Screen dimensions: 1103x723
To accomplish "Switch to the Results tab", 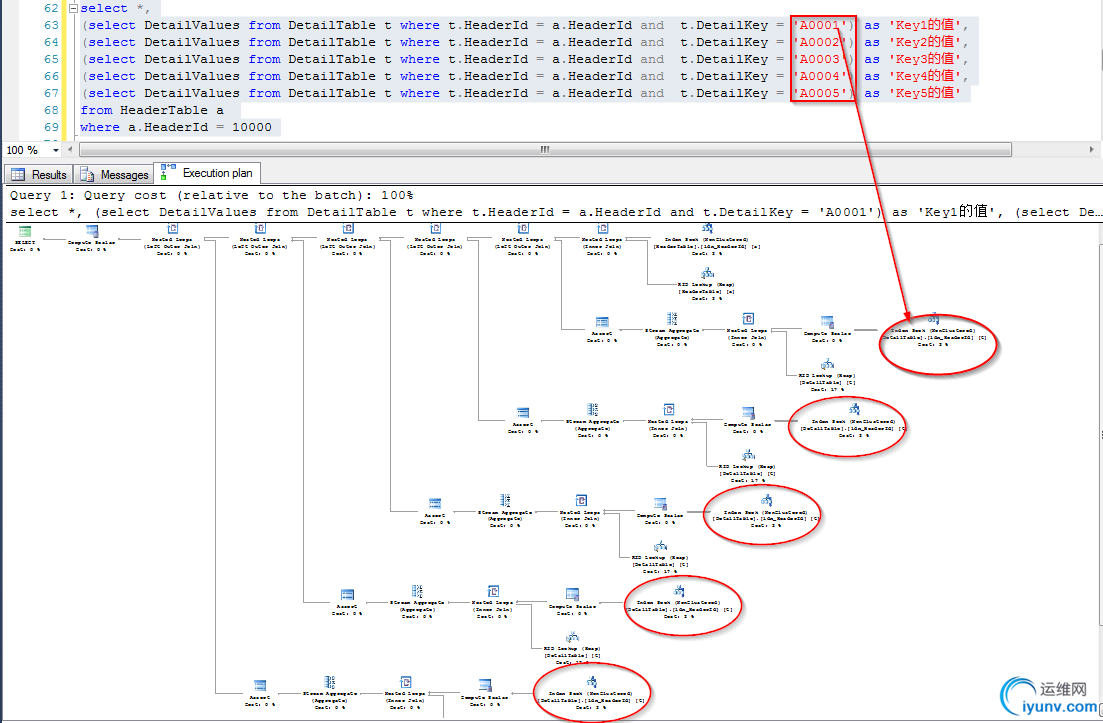I will coord(39,174).
